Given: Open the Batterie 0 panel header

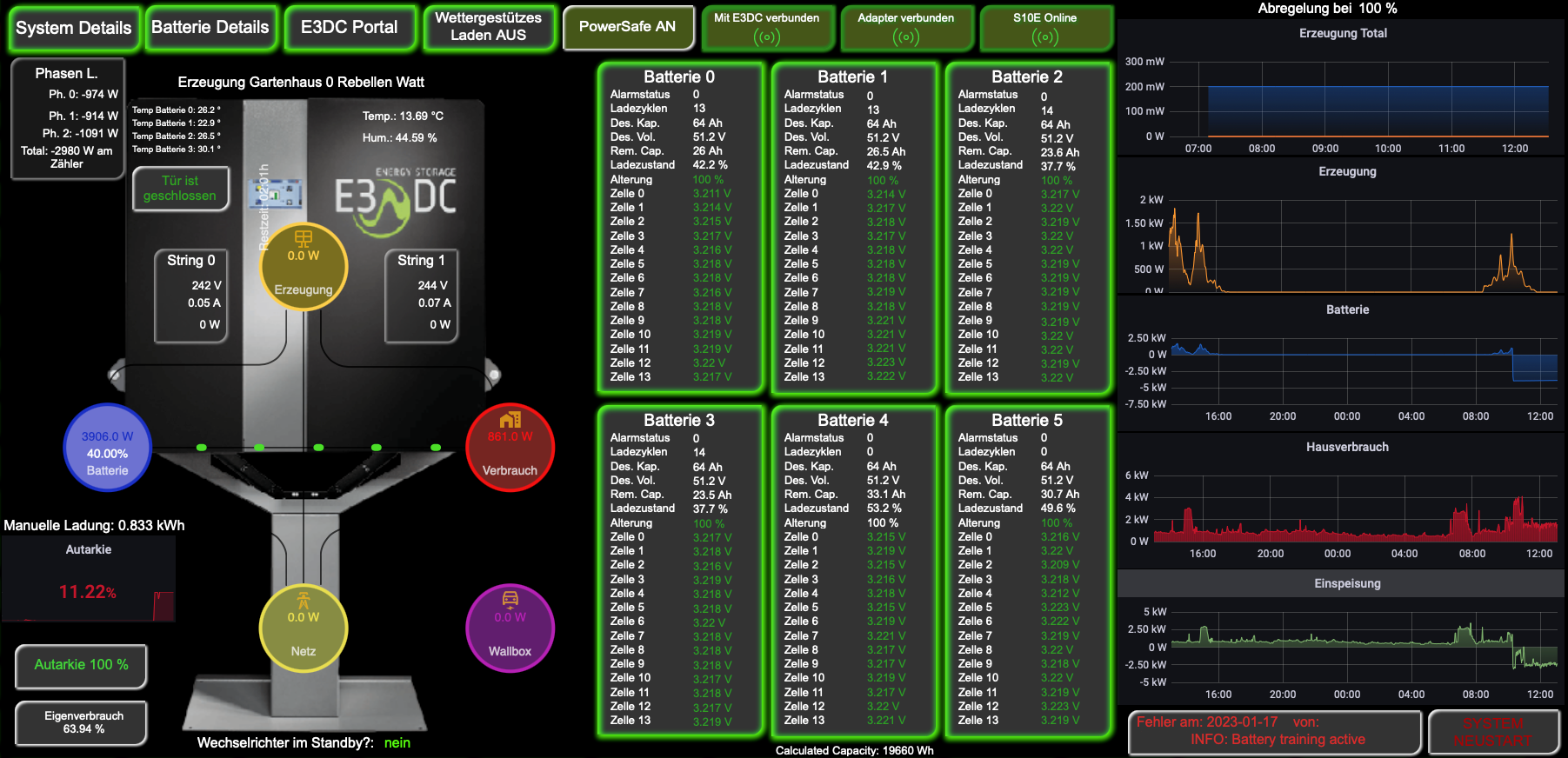Looking at the screenshot, I should 679,76.
